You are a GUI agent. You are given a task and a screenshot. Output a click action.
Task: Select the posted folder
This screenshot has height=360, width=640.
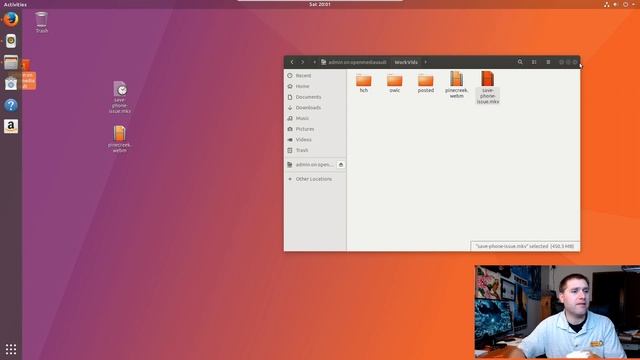click(x=425, y=83)
